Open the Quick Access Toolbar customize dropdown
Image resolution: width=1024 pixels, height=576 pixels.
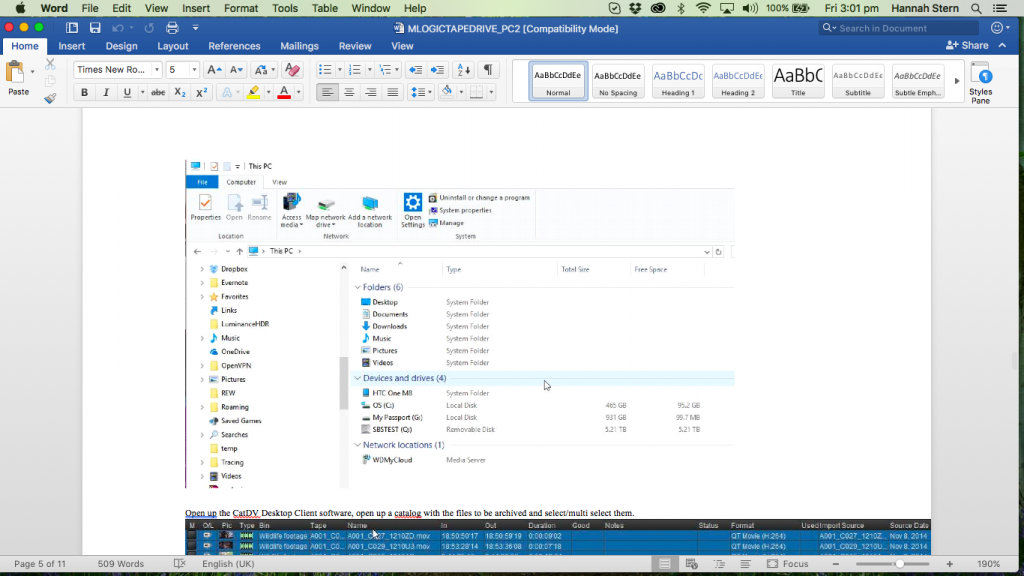195,28
